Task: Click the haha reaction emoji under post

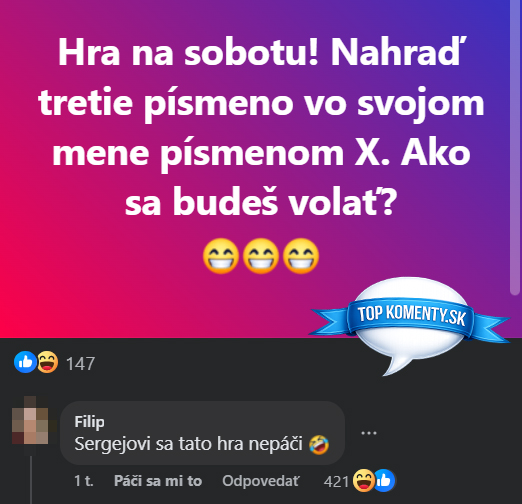Action: 47,362
